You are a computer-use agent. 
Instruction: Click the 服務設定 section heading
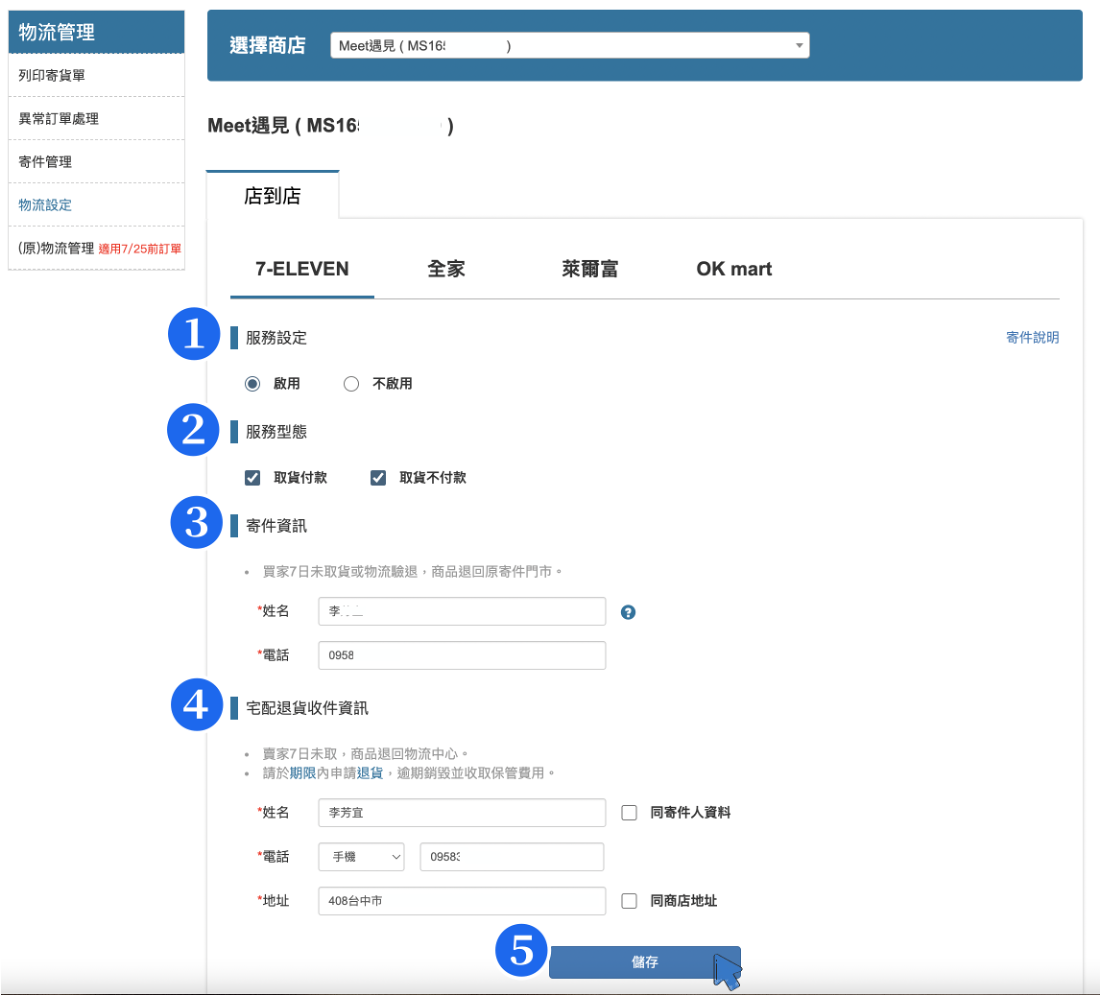[276, 338]
